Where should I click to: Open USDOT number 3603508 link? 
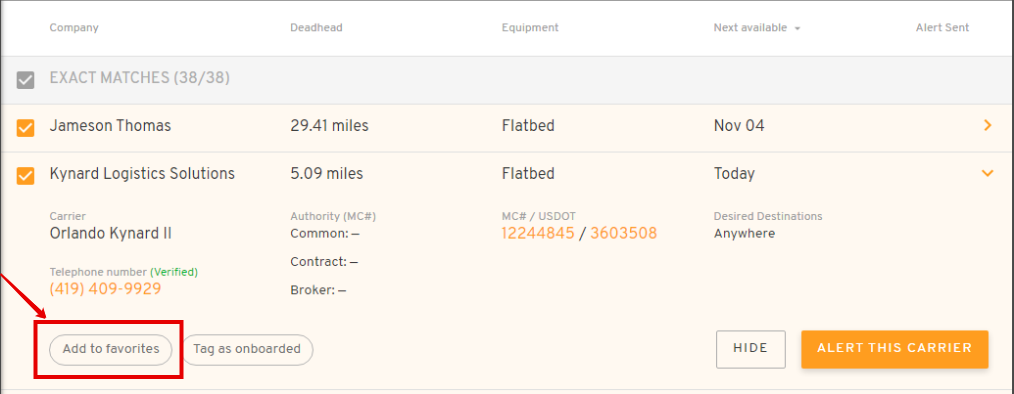[x=623, y=234]
